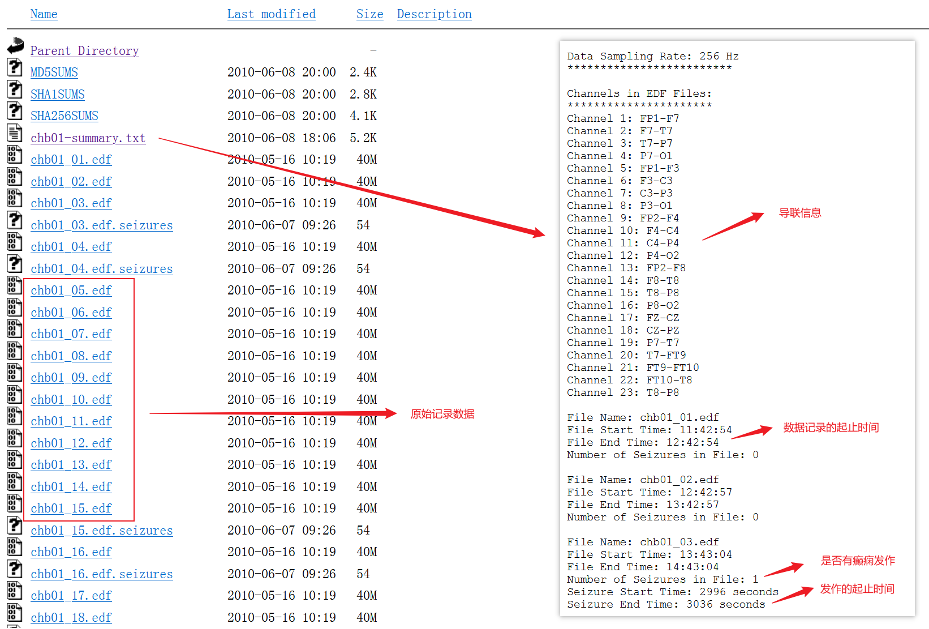Click the binary file icon beside chb01_02.edf
The height and width of the screenshot is (629, 929).
[x=15, y=177]
